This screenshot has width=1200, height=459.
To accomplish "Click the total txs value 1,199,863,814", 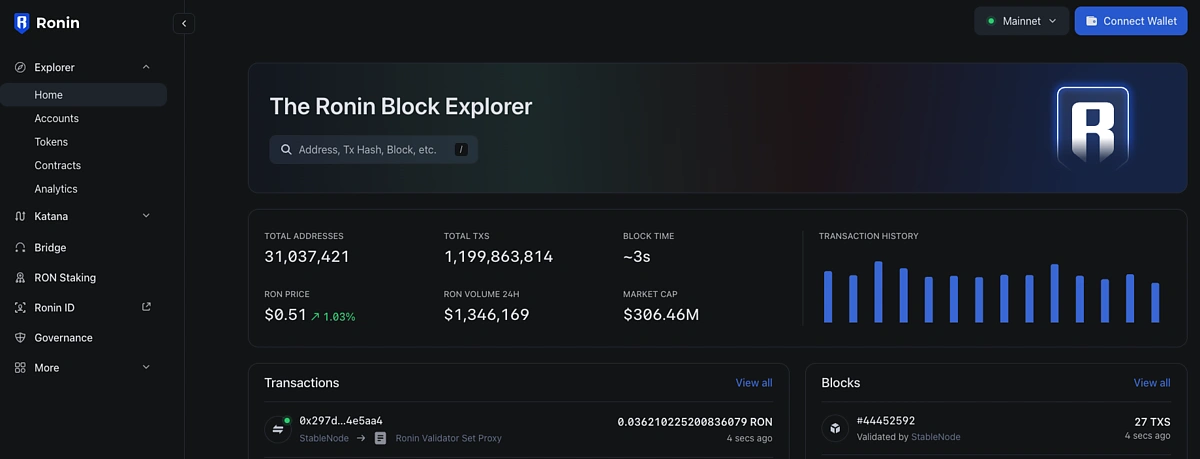I will click(498, 257).
